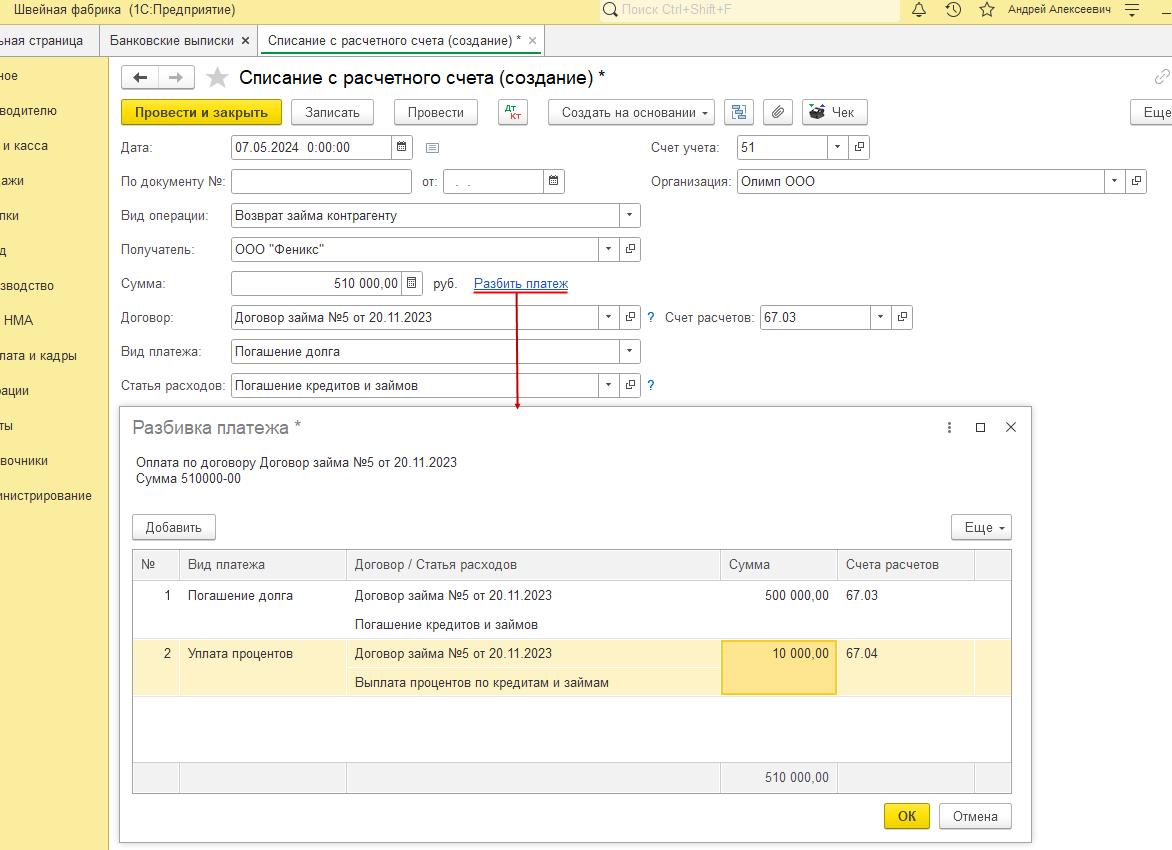The image size is (1172, 850).
Task: Open Договор займа record icon
Action: tap(630, 317)
